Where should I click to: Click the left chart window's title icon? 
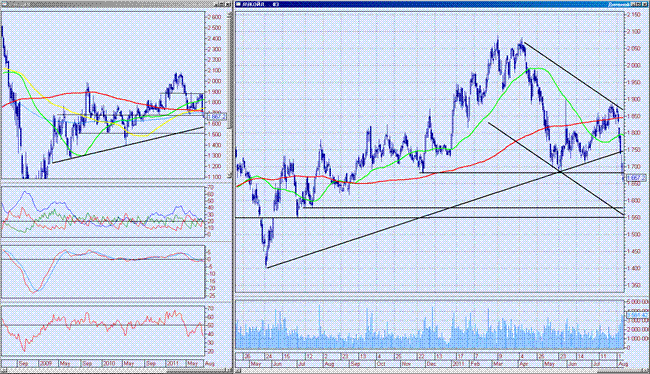pos(4,4)
